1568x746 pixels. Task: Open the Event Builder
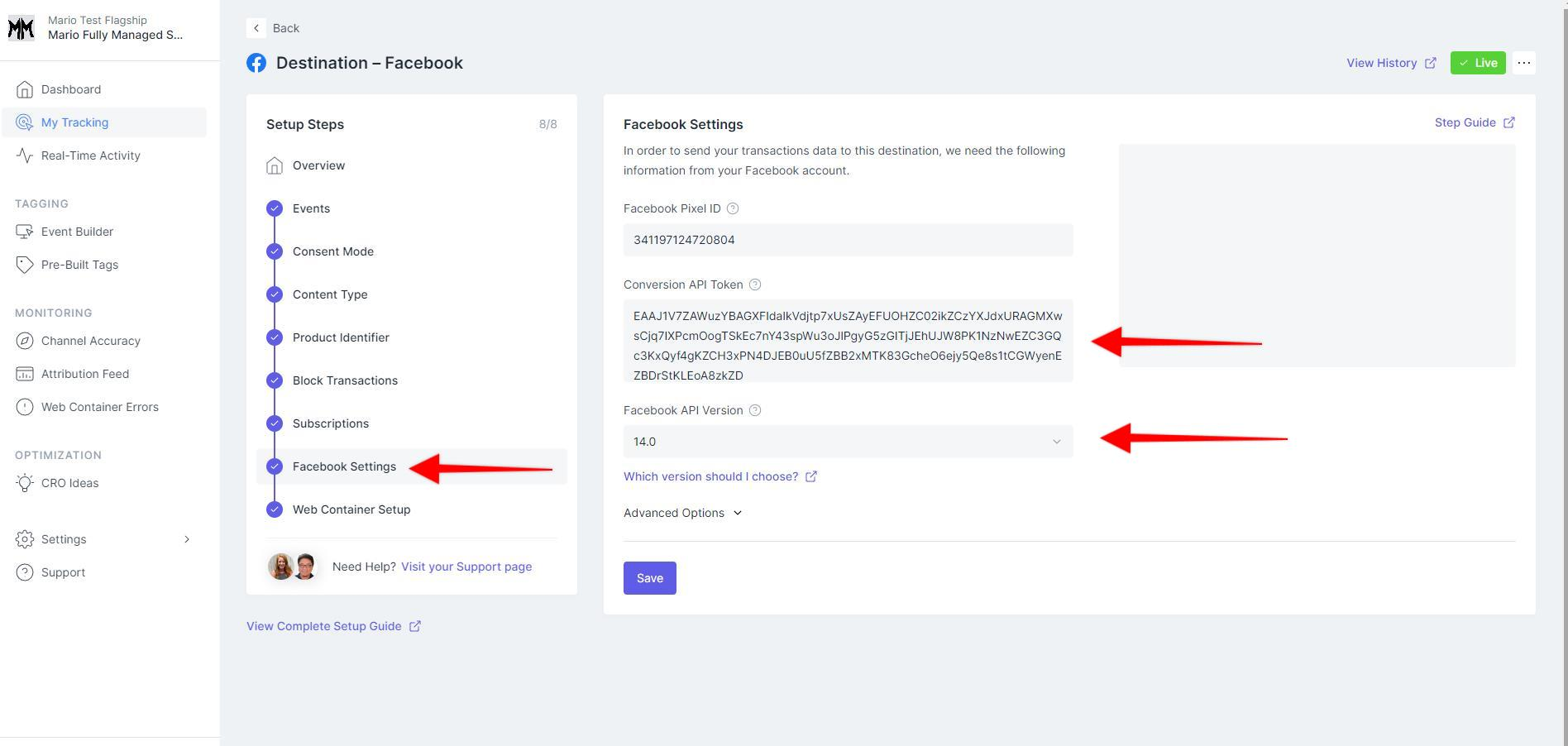tap(77, 232)
